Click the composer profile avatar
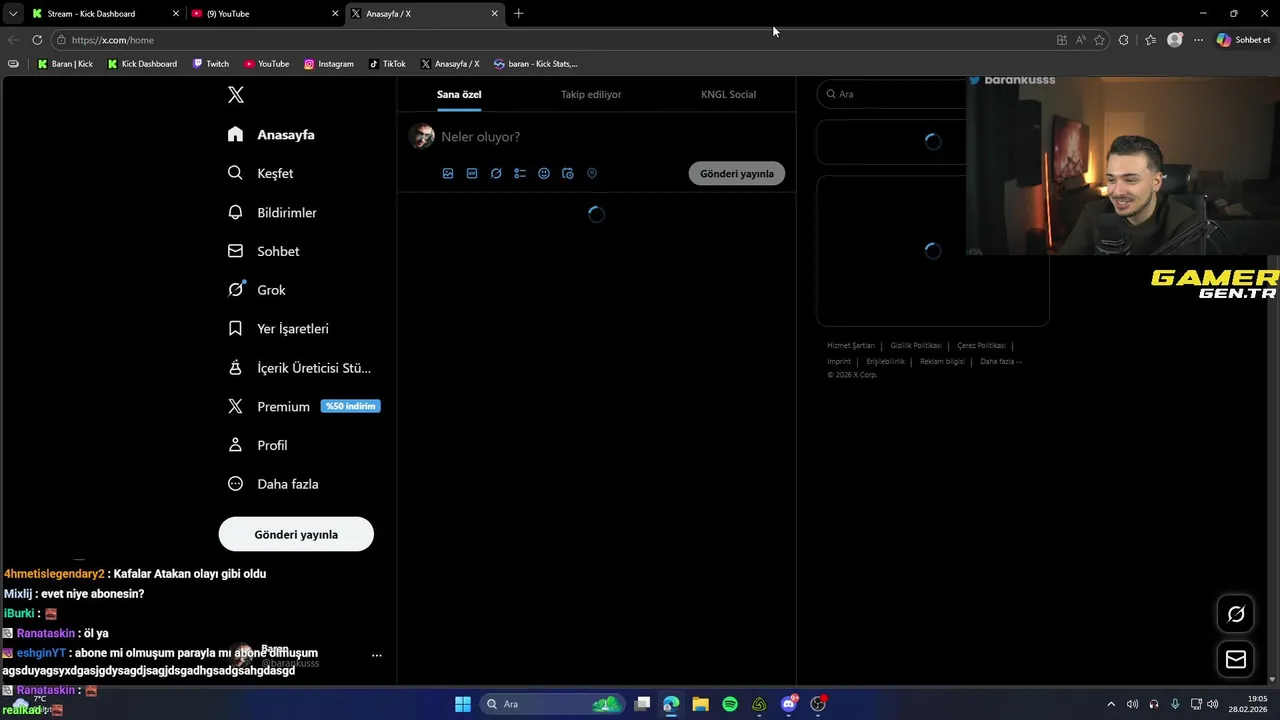 point(422,136)
